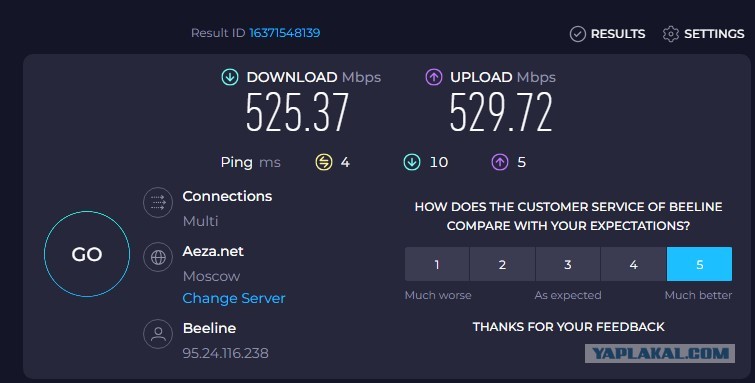The height and width of the screenshot is (383, 755).
Task: Open RESULTS via the checkmark icon
Action: tap(577, 34)
